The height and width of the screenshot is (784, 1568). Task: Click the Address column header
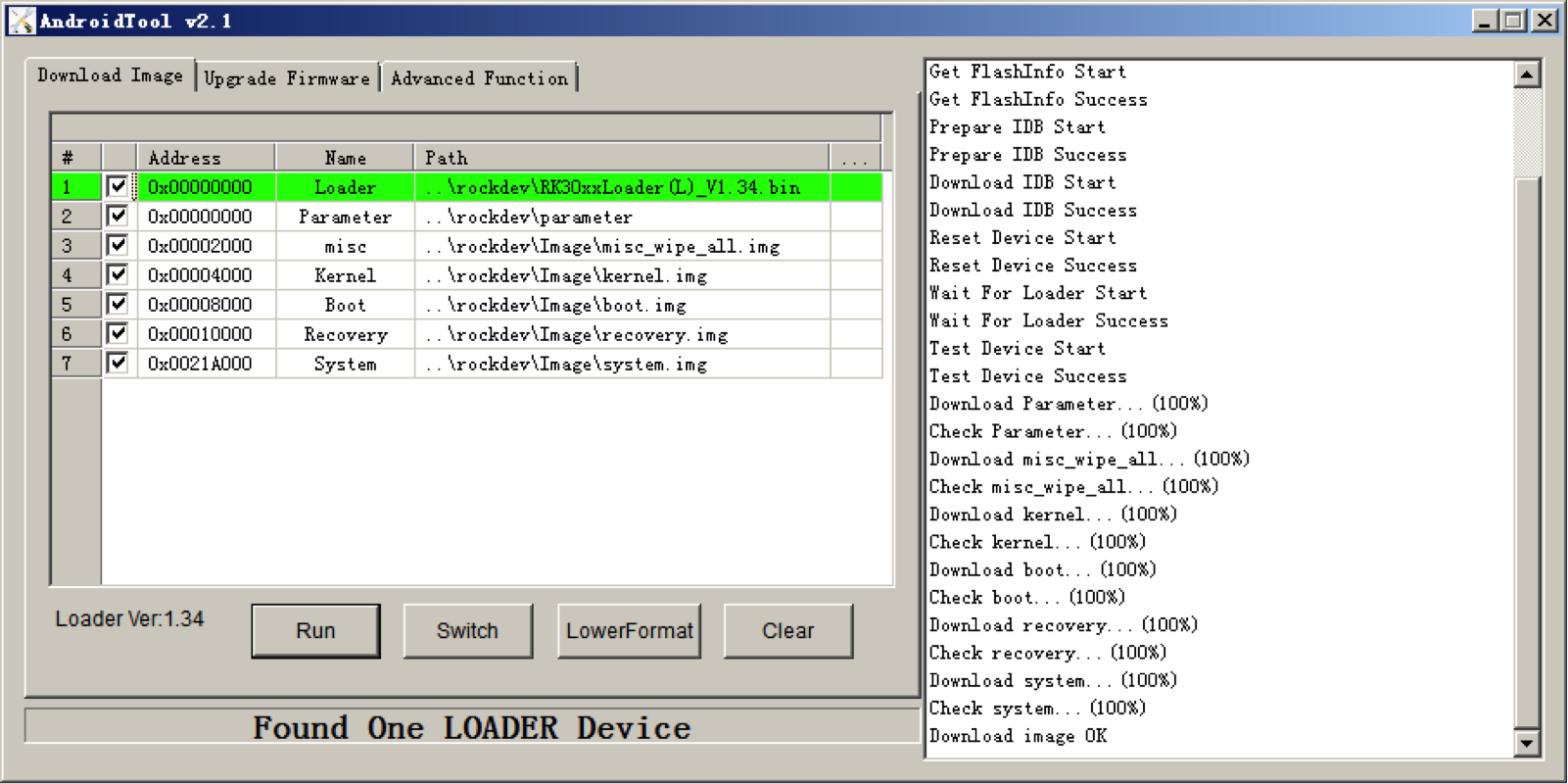point(206,158)
